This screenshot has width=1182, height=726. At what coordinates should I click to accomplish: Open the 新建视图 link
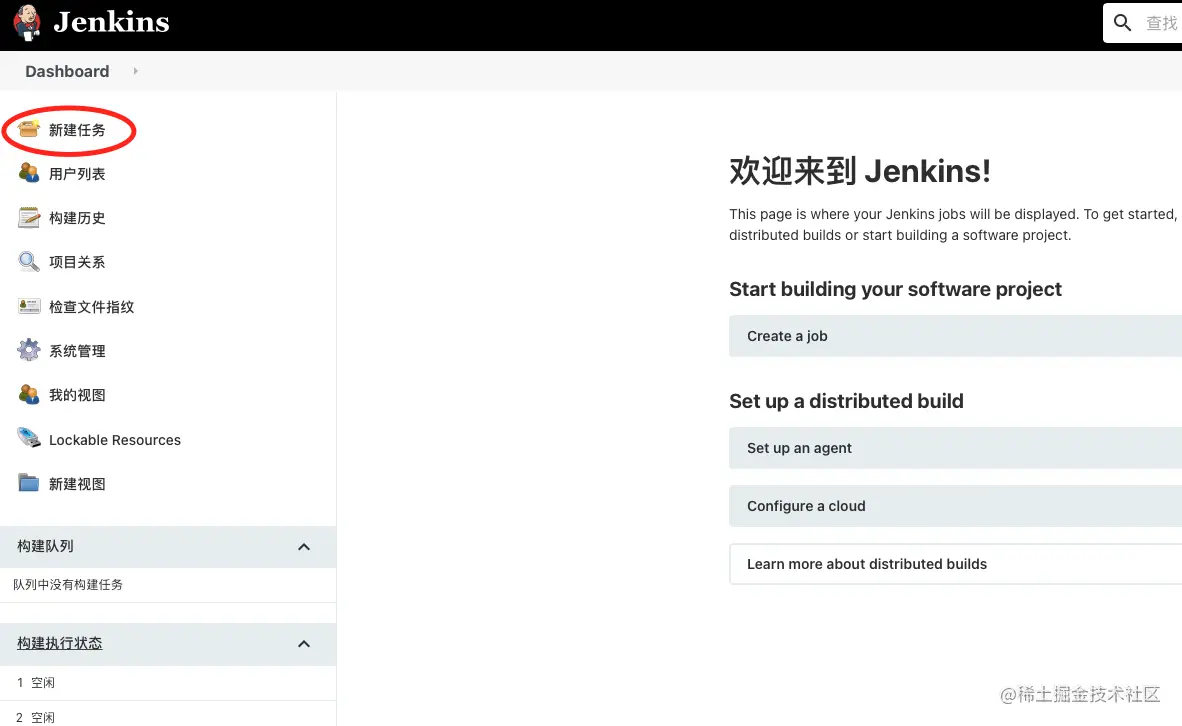coord(77,484)
